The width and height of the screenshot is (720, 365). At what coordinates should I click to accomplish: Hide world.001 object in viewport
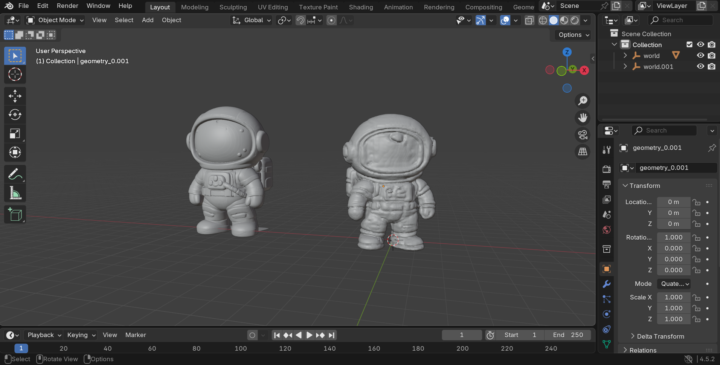point(700,67)
